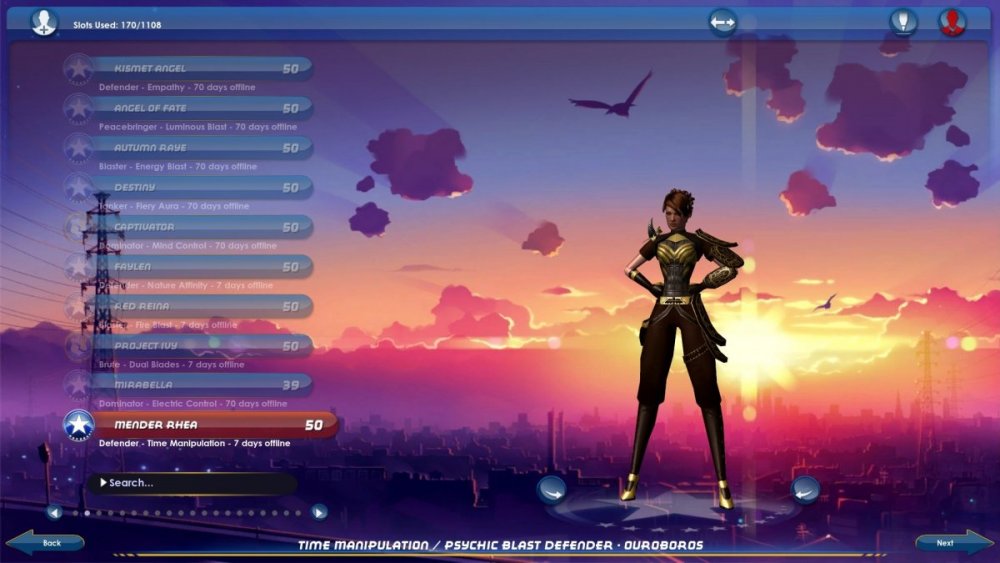This screenshot has width=1000, height=563.
Task: Open the lightbulb hints icon
Action: 903,22
